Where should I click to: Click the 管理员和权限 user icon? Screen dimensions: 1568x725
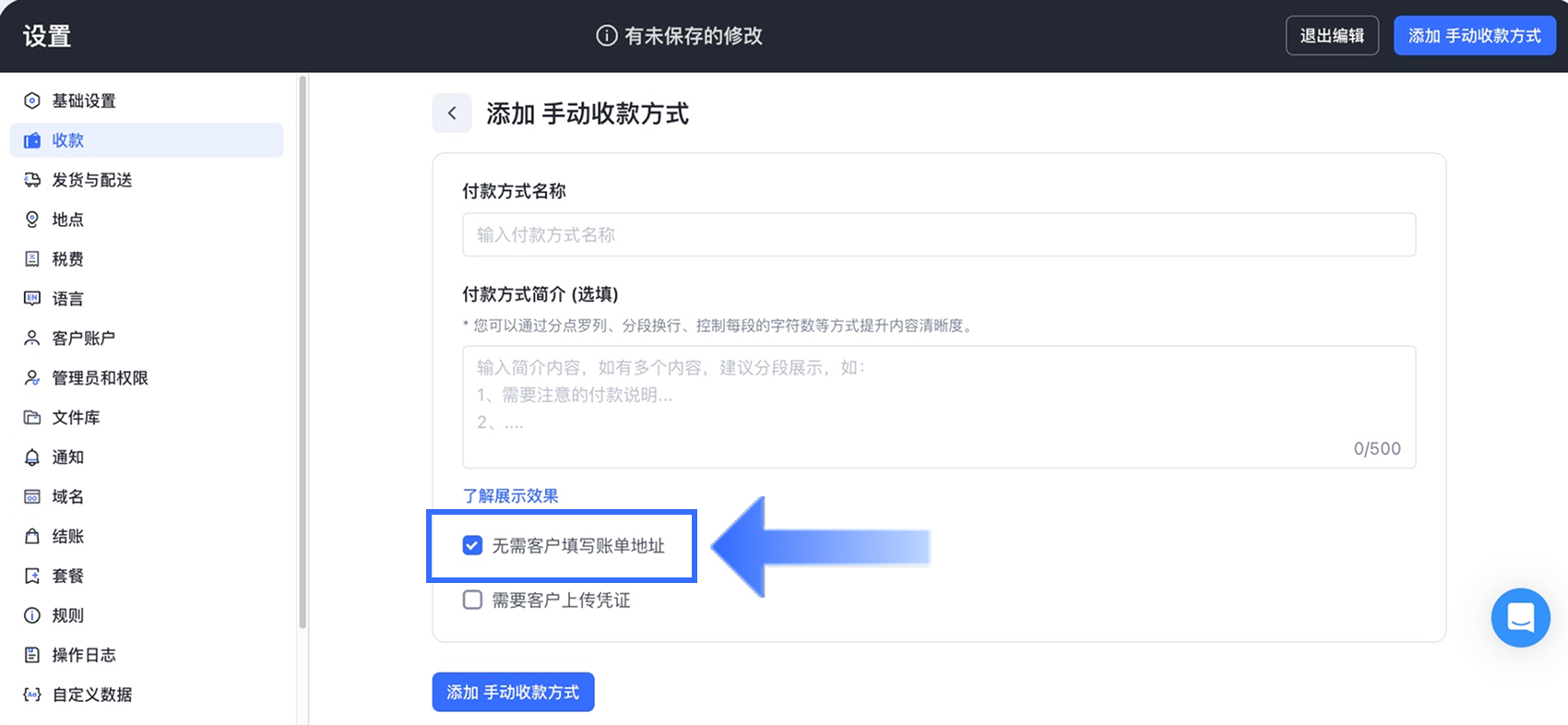(x=32, y=378)
